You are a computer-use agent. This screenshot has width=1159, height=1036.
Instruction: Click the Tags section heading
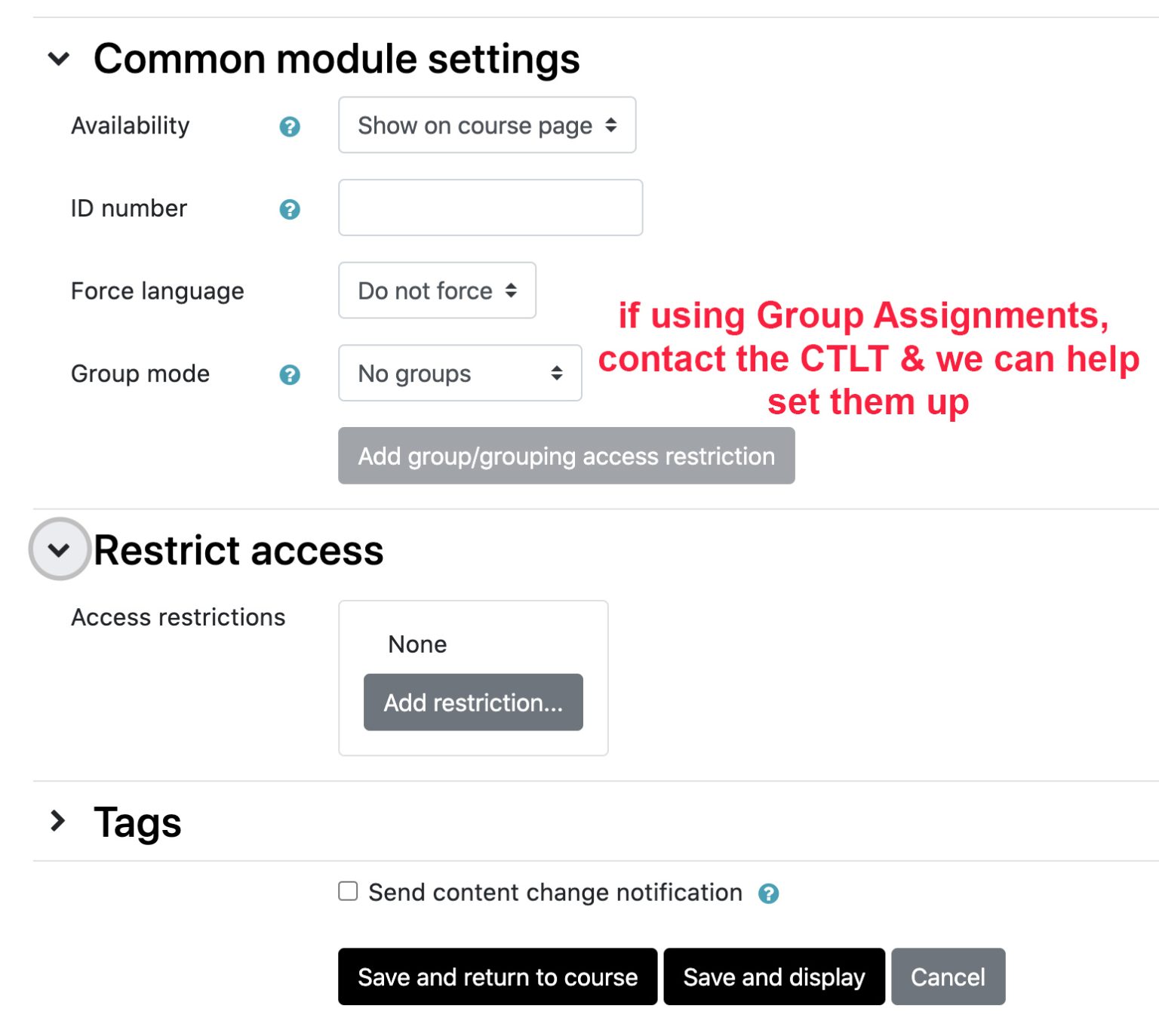(137, 822)
